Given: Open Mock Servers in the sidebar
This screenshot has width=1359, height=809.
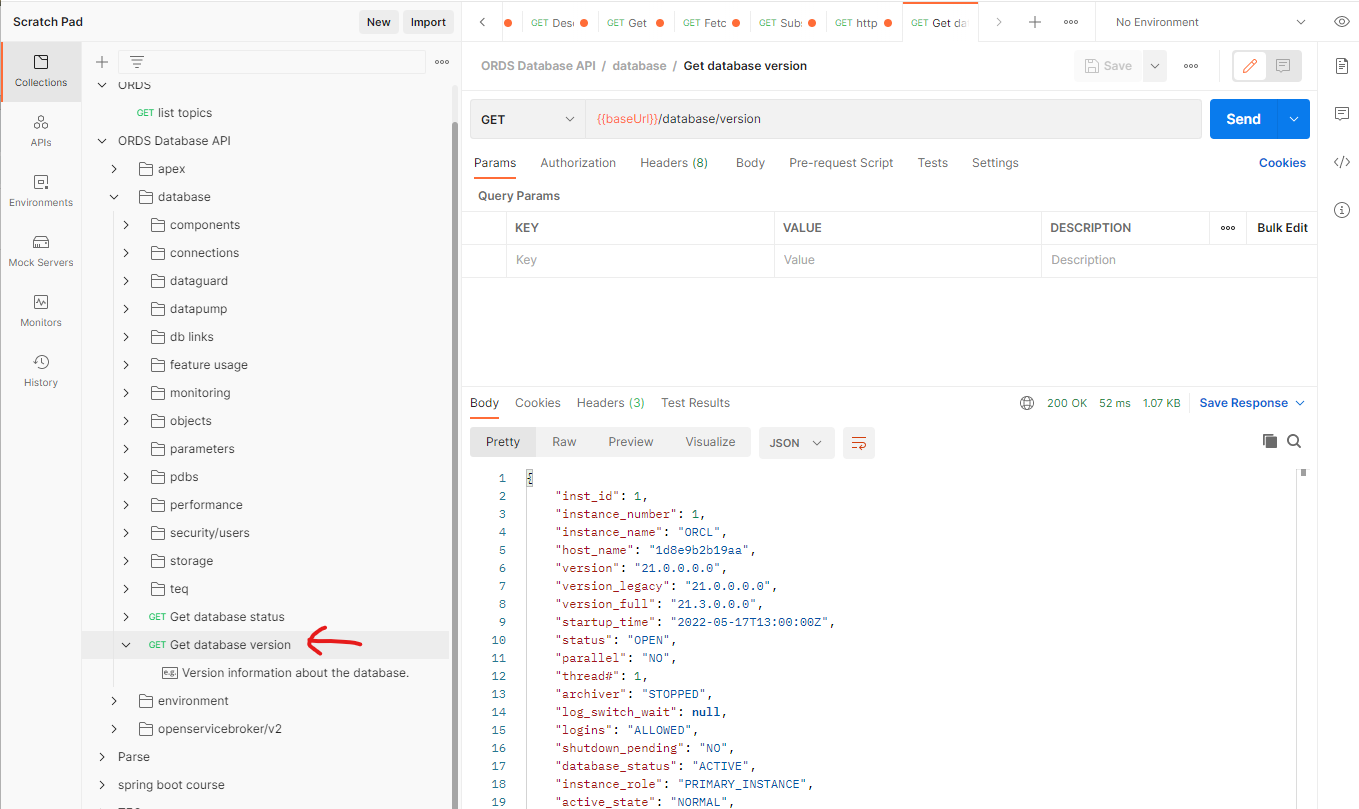Looking at the screenshot, I should pyautogui.click(x=41, y=250).
